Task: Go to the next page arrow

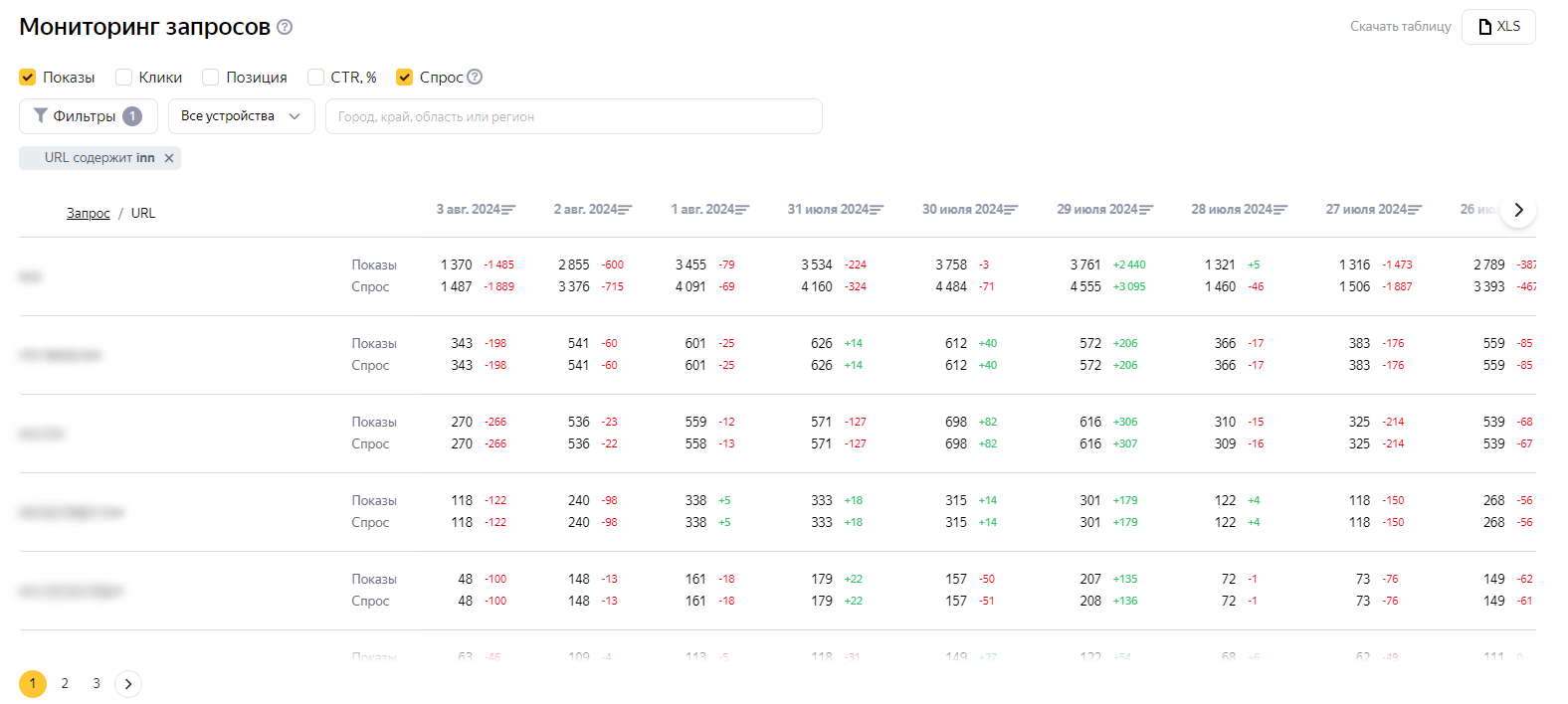Action: coord(128,684)
